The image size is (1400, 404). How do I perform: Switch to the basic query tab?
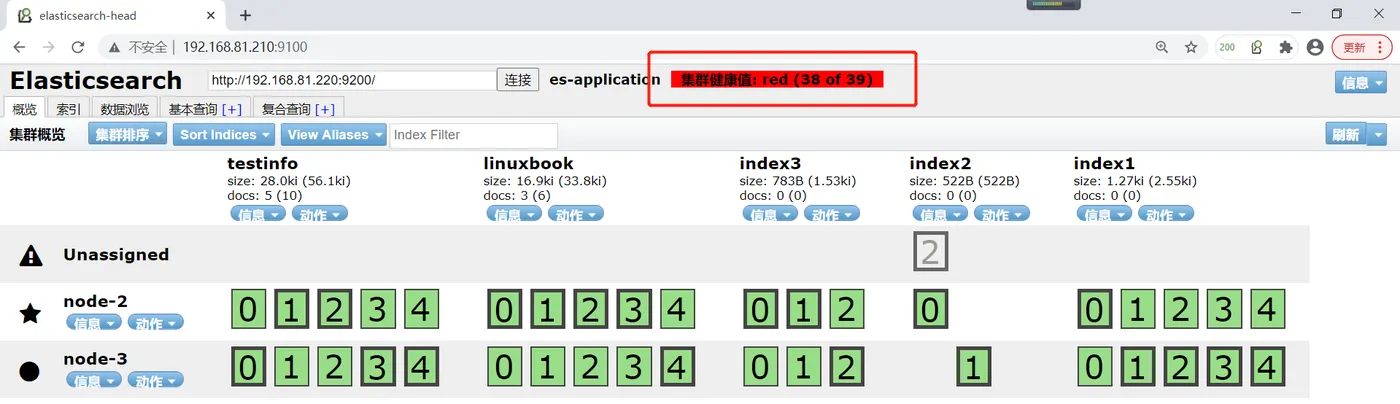tap(193, 109)
